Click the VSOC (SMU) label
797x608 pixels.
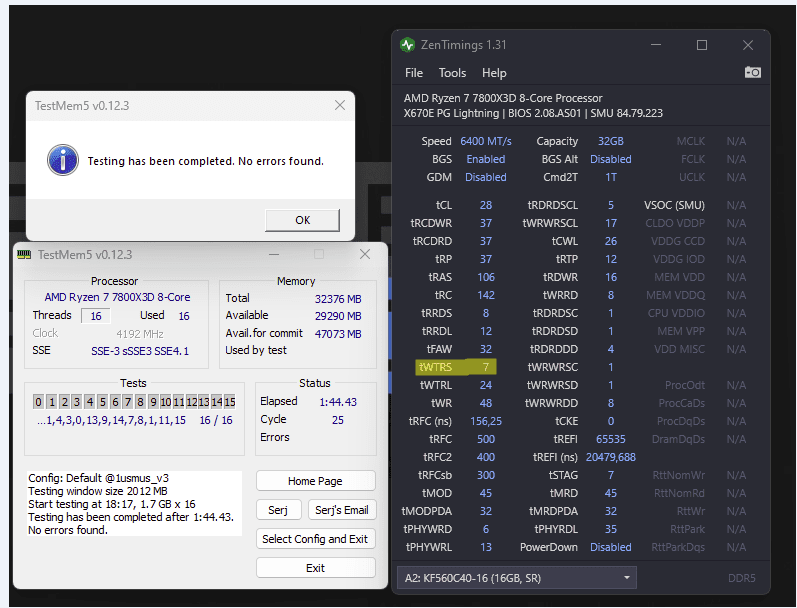(674, 205)
